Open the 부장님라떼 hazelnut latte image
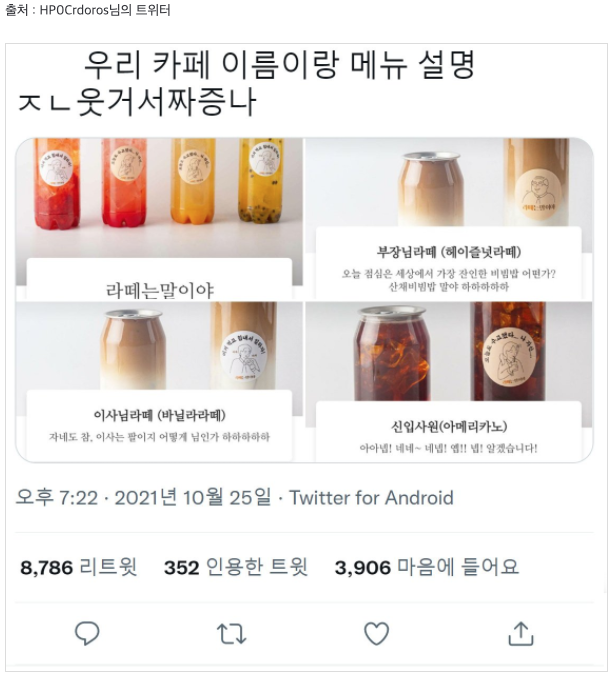 coord(449,219)
